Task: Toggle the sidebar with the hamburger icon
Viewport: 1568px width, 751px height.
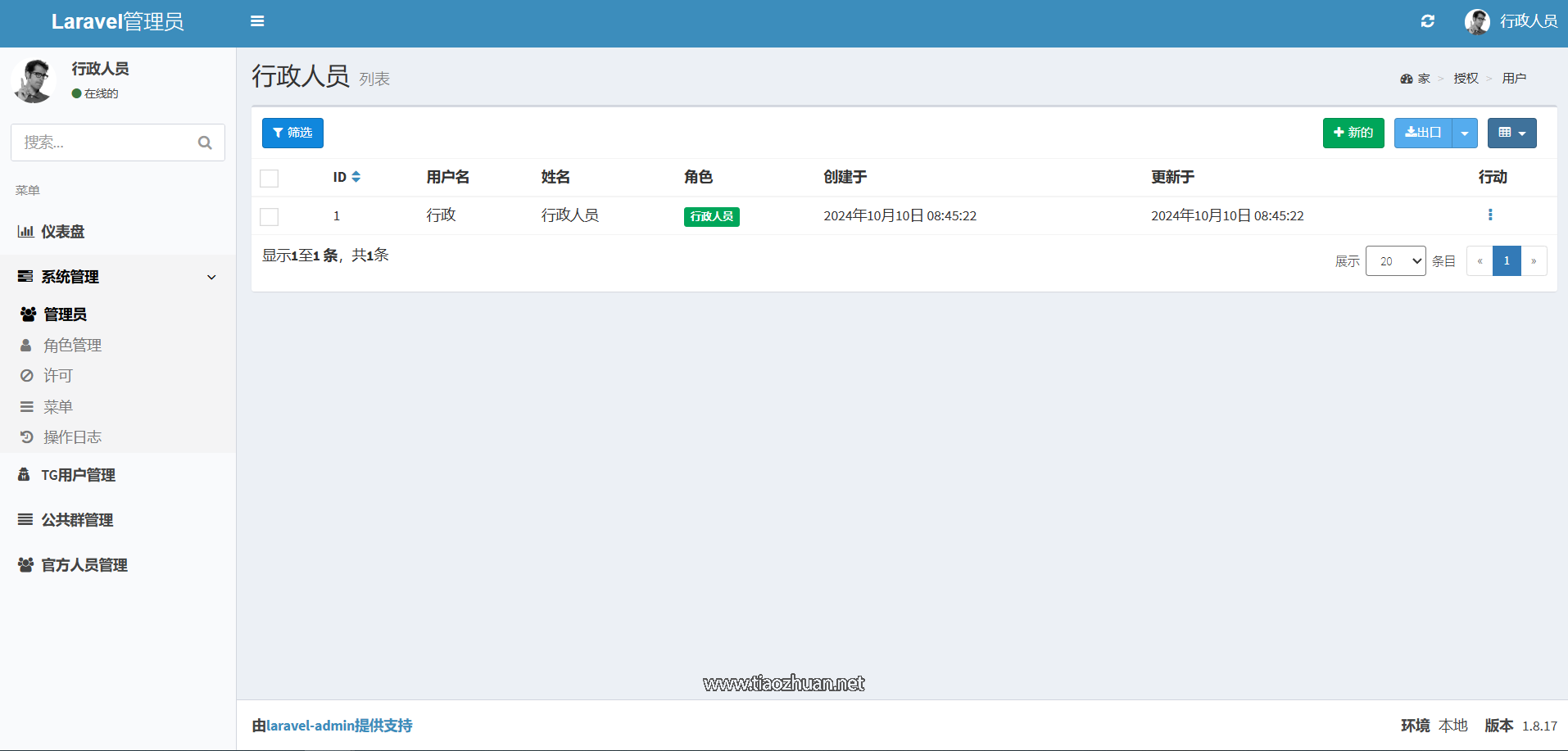Action: pos(257,20)
